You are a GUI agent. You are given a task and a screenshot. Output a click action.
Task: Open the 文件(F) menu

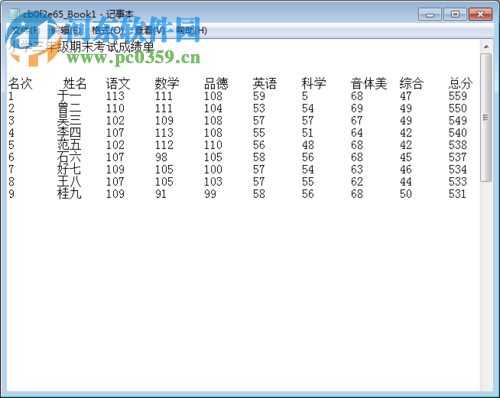(x=26, y=31)
